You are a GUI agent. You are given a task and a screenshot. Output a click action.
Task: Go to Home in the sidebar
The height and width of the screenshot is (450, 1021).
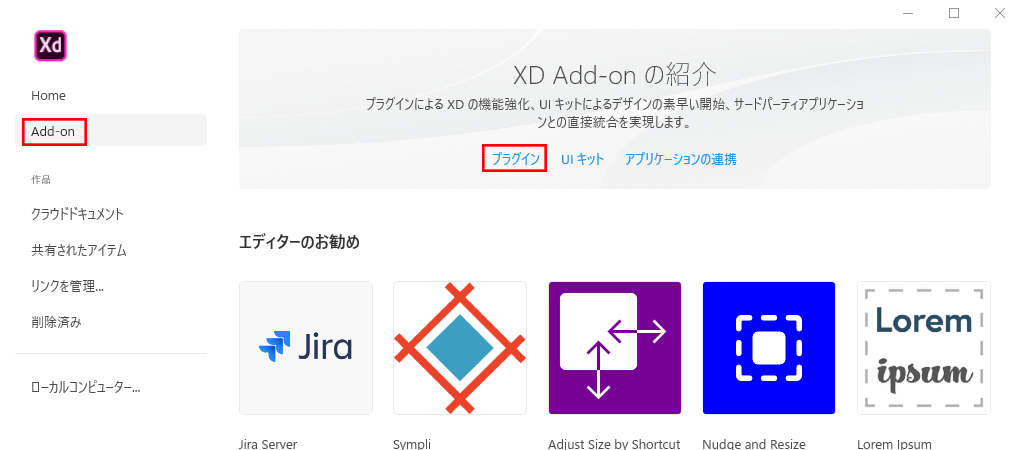click(x=48, y=96)
